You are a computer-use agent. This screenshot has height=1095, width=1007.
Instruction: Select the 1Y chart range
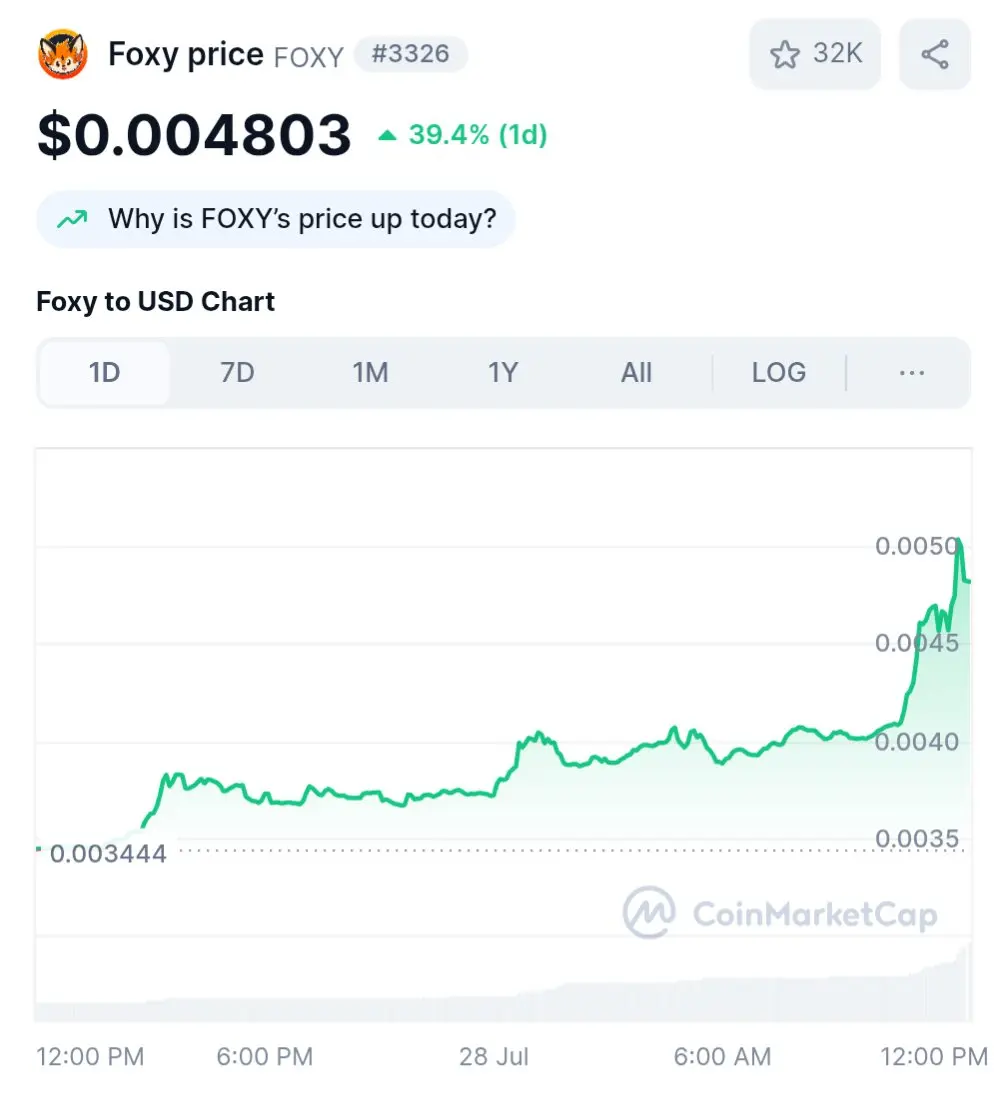[x=503, y=373]
